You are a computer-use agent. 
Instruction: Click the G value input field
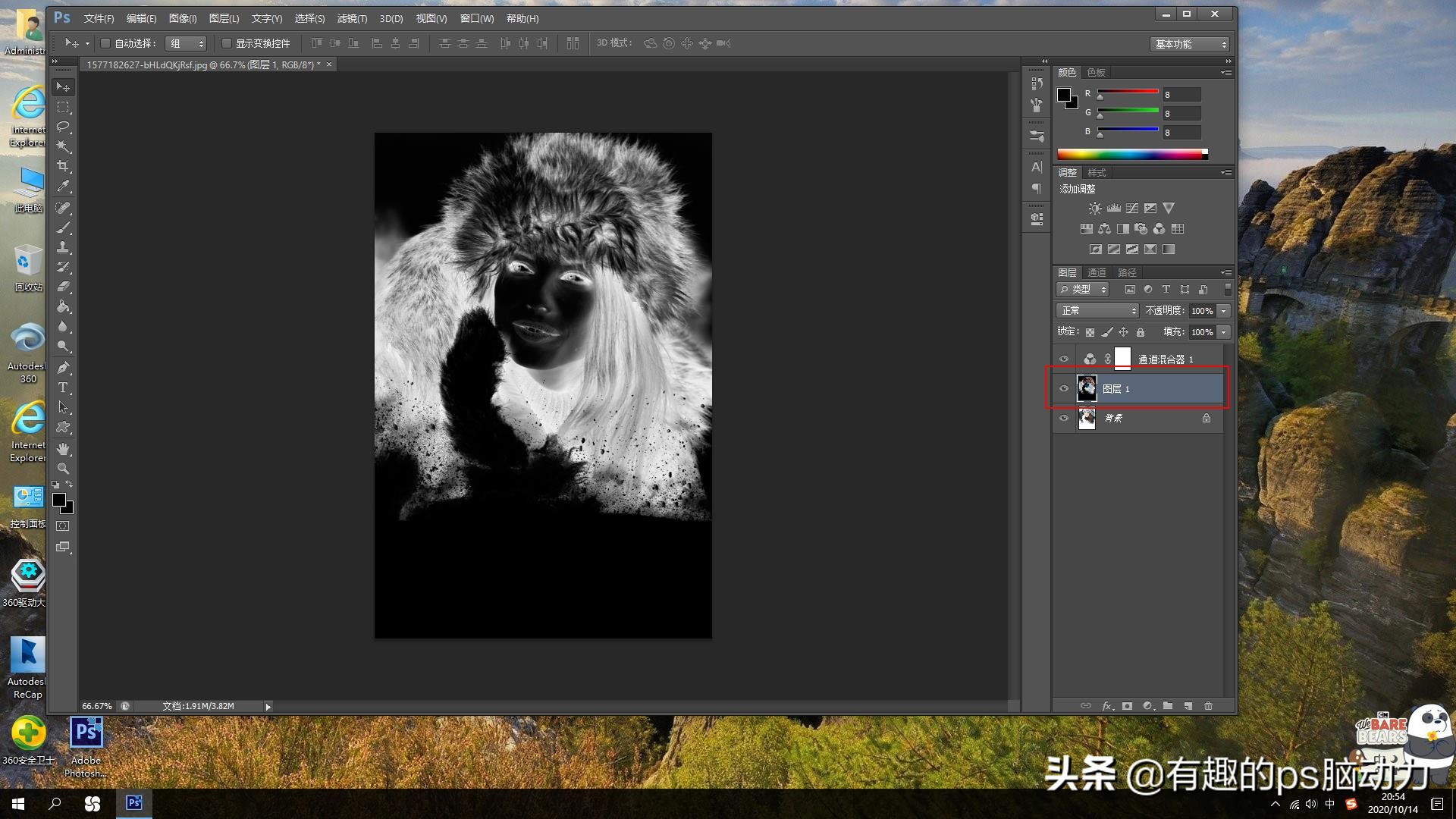click(x=1181, y=114)
